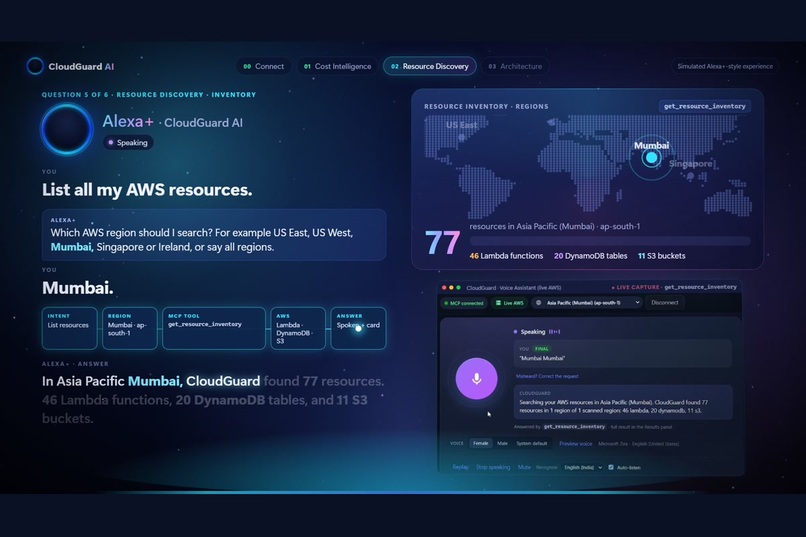806x537 pixels.
Task: Click the Alexa+ glowing orb avatar
Action: [x=67, y=129]
